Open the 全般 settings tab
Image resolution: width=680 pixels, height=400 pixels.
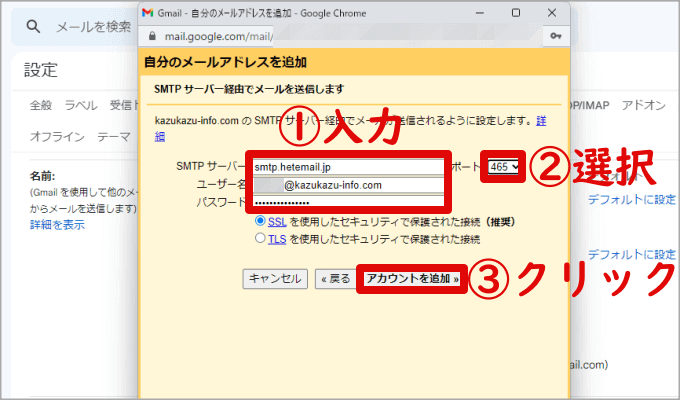(x=41, y=105)
